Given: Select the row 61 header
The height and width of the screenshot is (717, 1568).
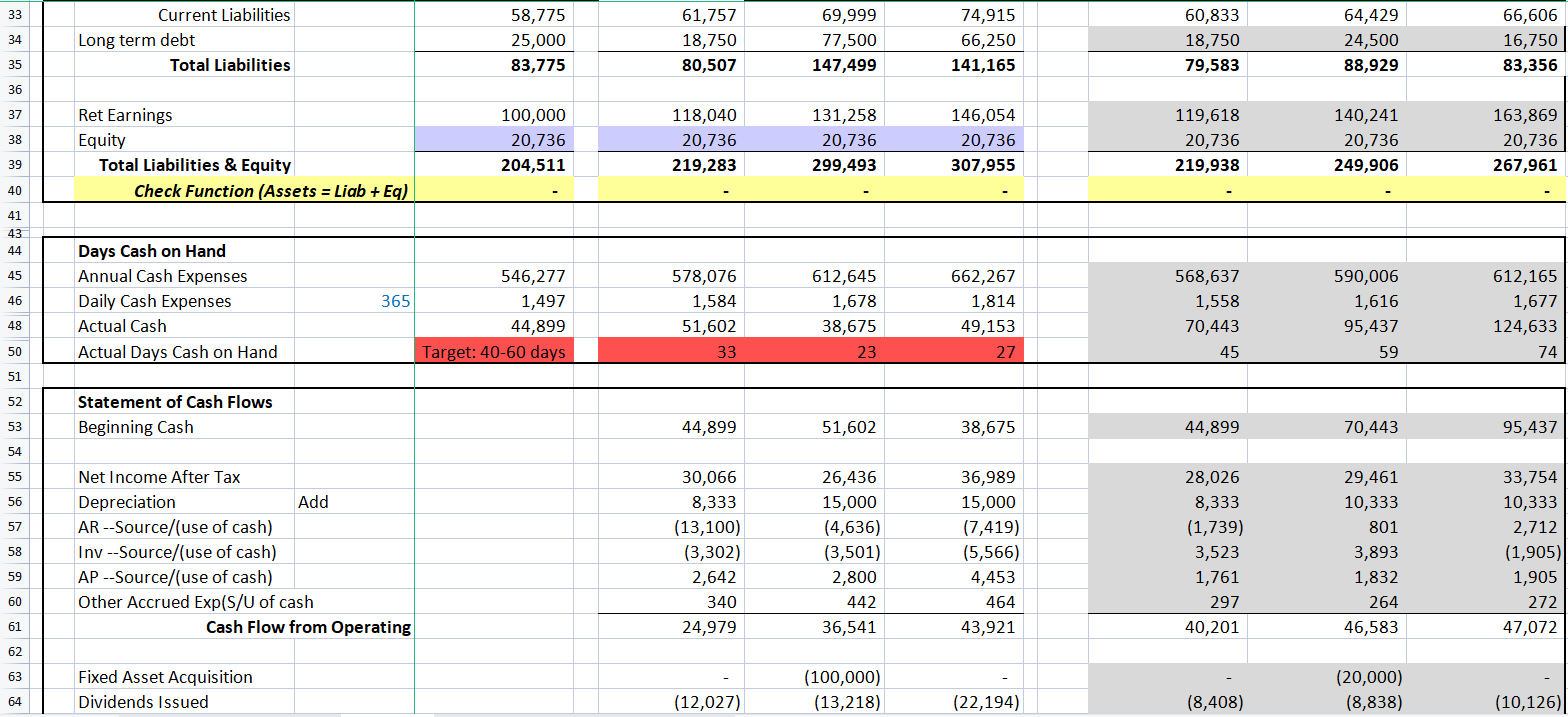Looking at the screenshot, I should (14, 627).
